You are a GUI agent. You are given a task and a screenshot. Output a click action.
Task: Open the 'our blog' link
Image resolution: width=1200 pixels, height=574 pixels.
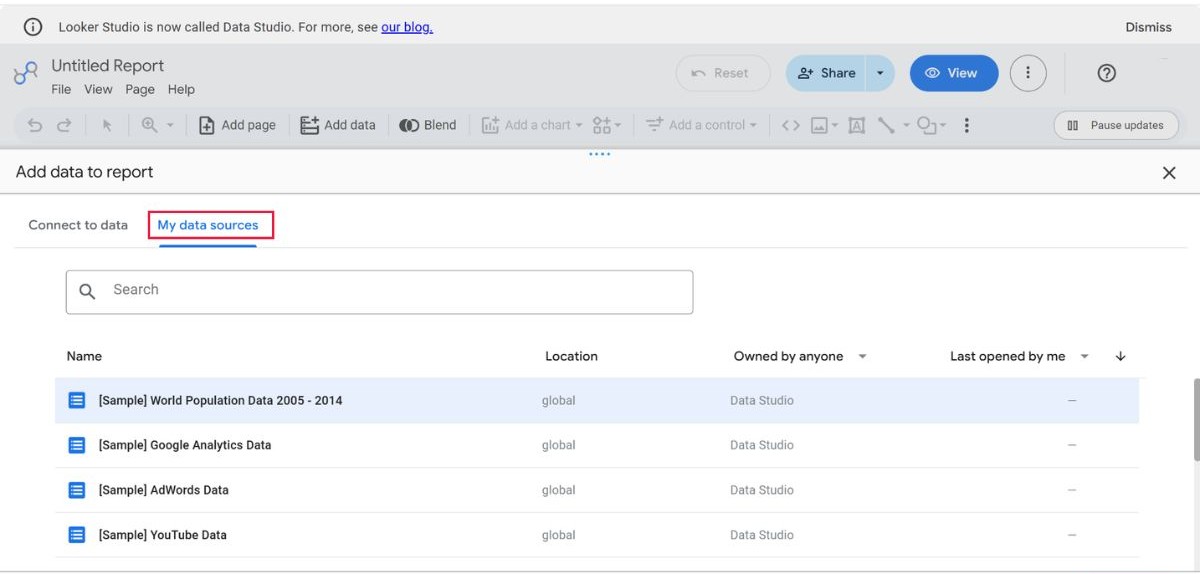(407, 27)
